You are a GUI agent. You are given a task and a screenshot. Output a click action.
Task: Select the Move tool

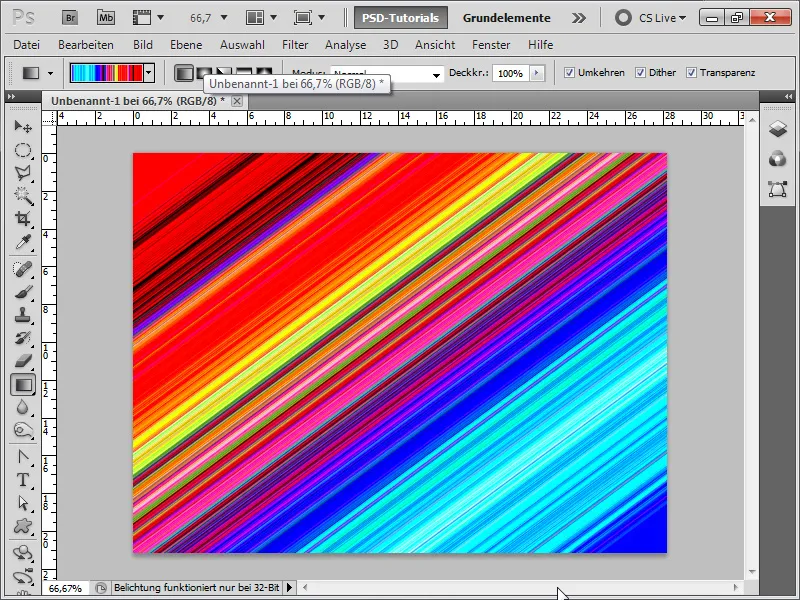tap(23, 126)
